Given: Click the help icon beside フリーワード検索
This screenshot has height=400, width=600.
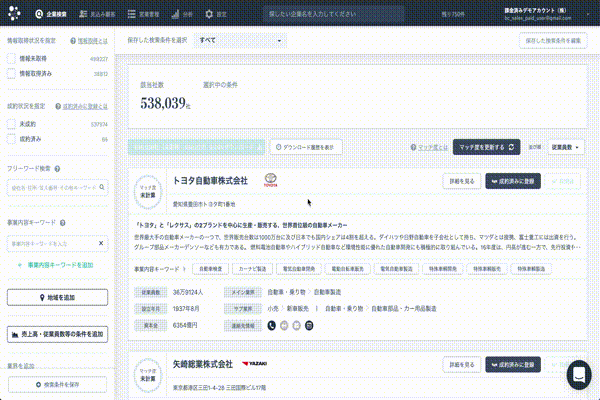Looking at the screenshot, I should click(57, 168).
